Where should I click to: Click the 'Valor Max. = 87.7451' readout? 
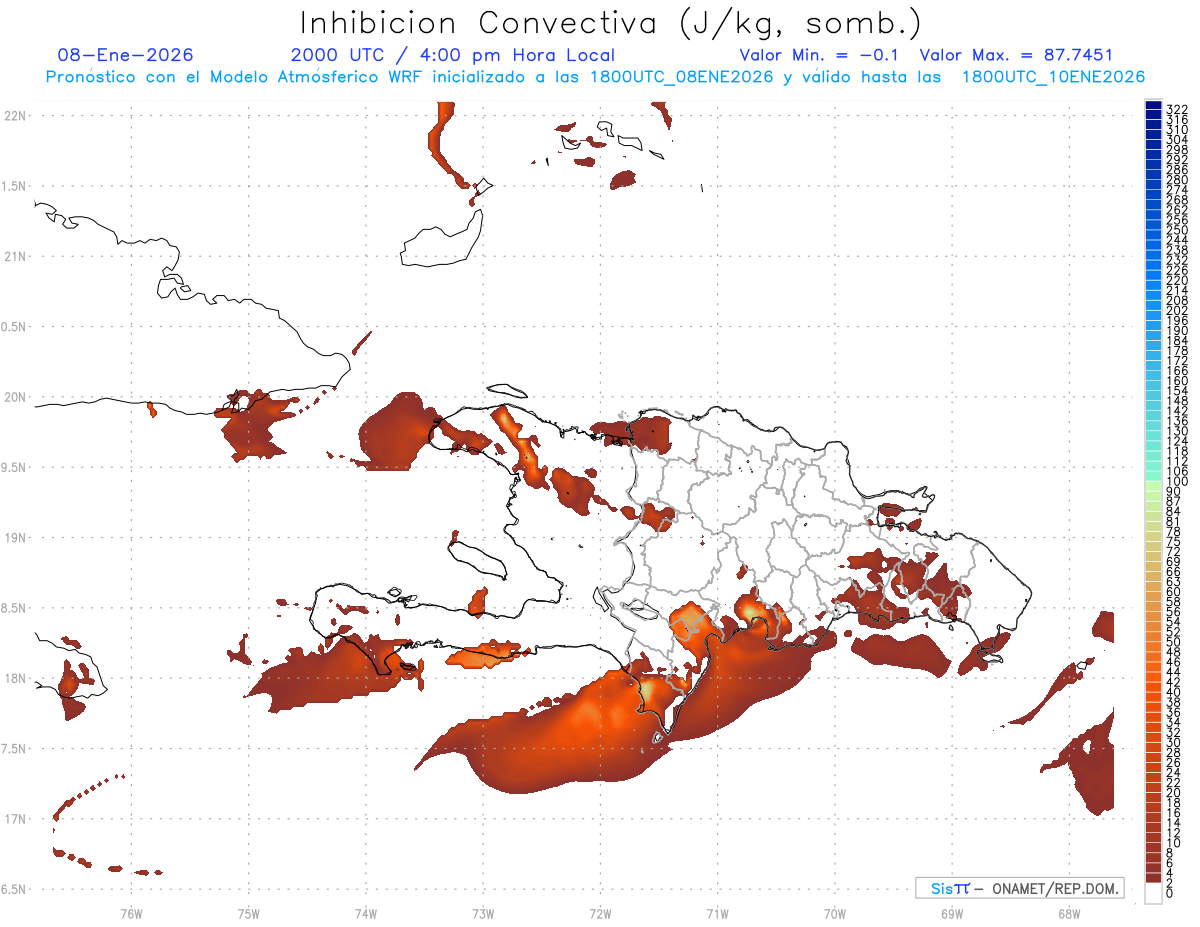point(1016,55)
